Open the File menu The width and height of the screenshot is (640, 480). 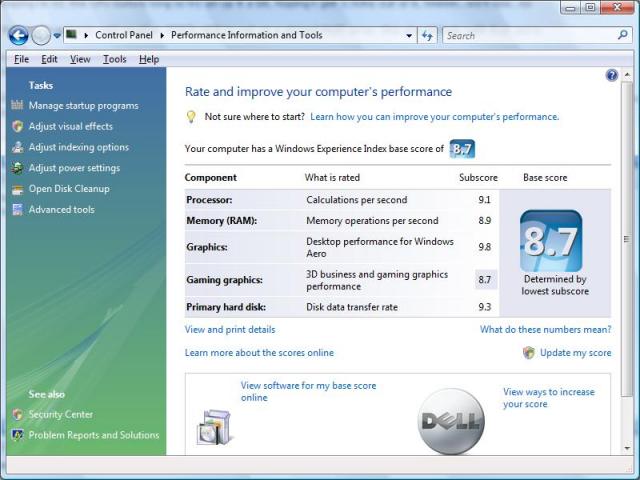tap(21, 59)
